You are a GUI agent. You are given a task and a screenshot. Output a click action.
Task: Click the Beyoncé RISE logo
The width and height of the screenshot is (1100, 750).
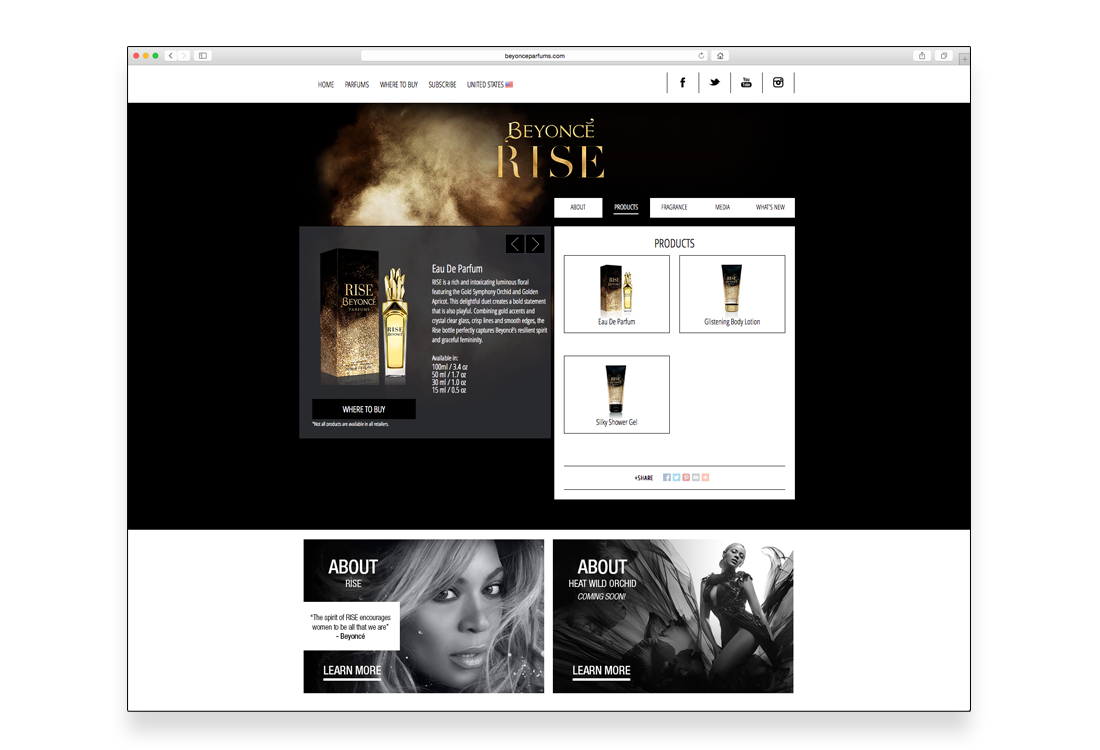[550, 150]
